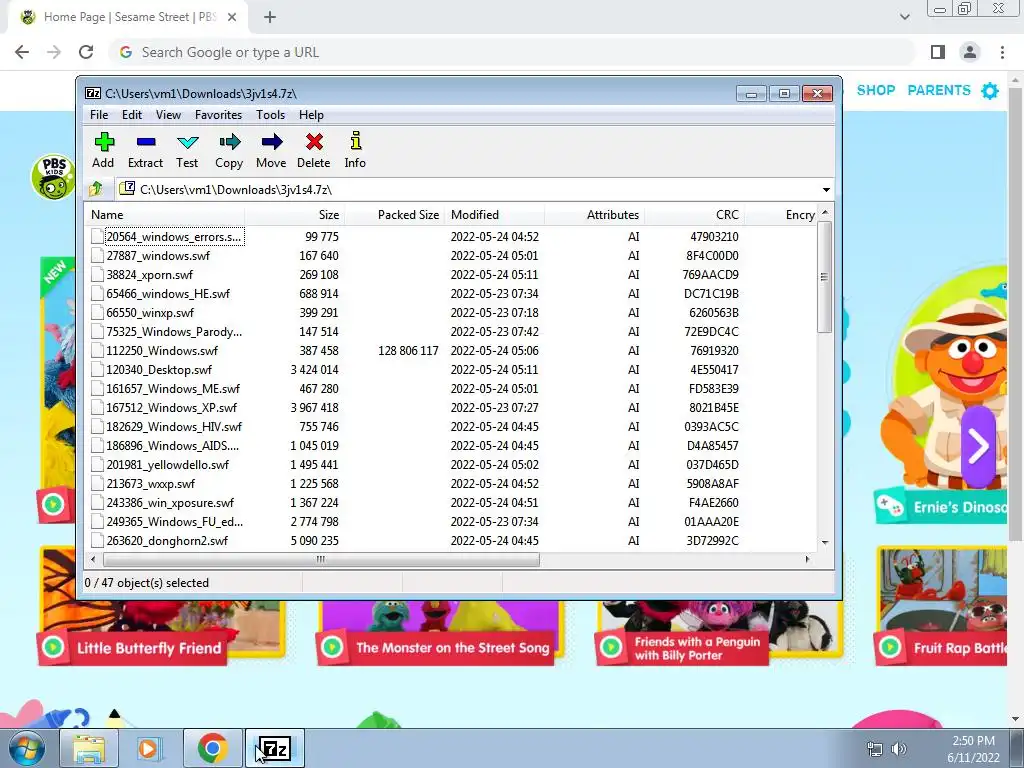
Task: Click the down arrow of the file list scrollbar
Action: [825, 543]
